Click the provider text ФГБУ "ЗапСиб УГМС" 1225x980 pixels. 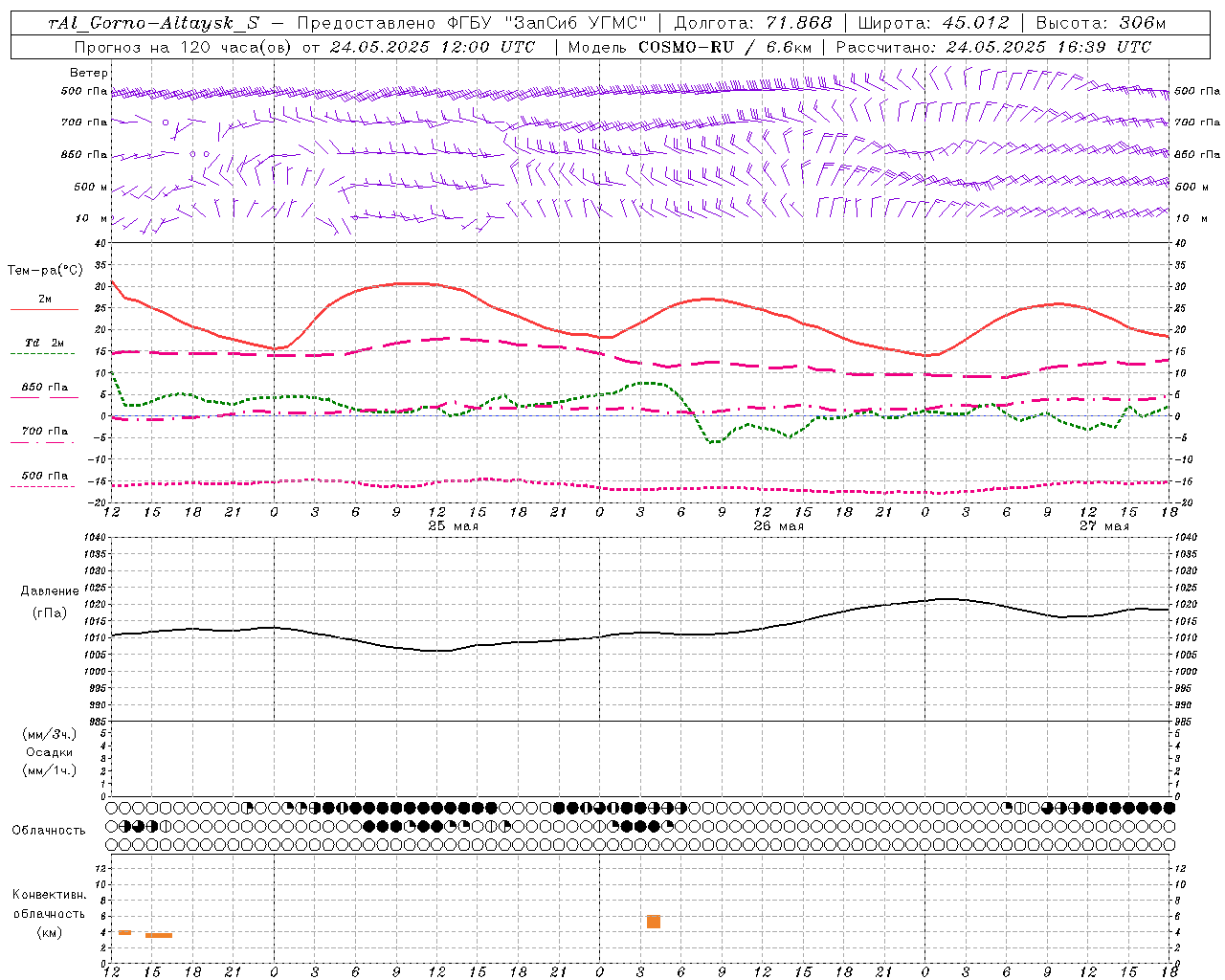[546, 23]
